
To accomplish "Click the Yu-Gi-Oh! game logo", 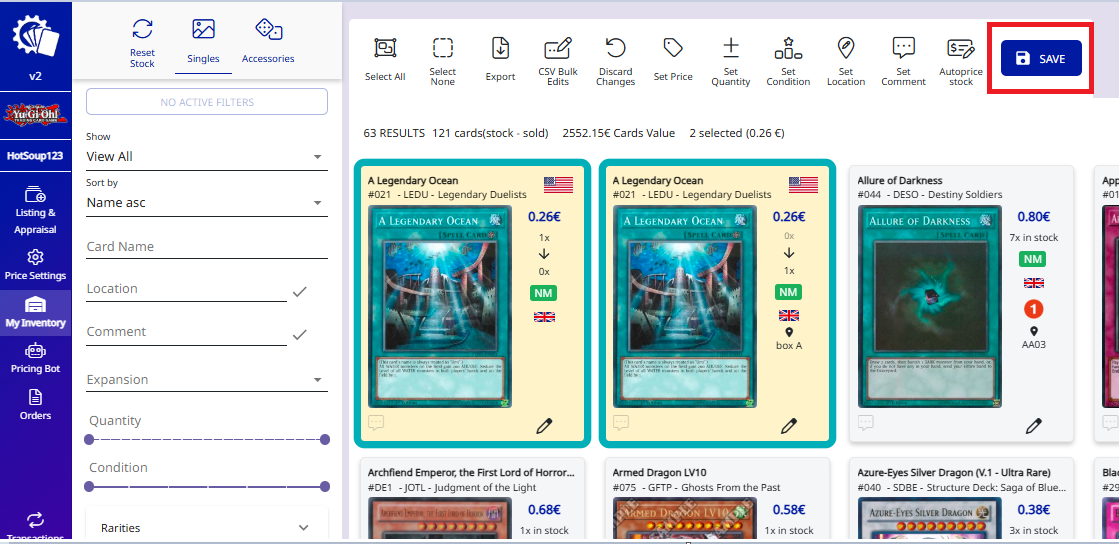I will pyautogui.click(x=36, y=115).
